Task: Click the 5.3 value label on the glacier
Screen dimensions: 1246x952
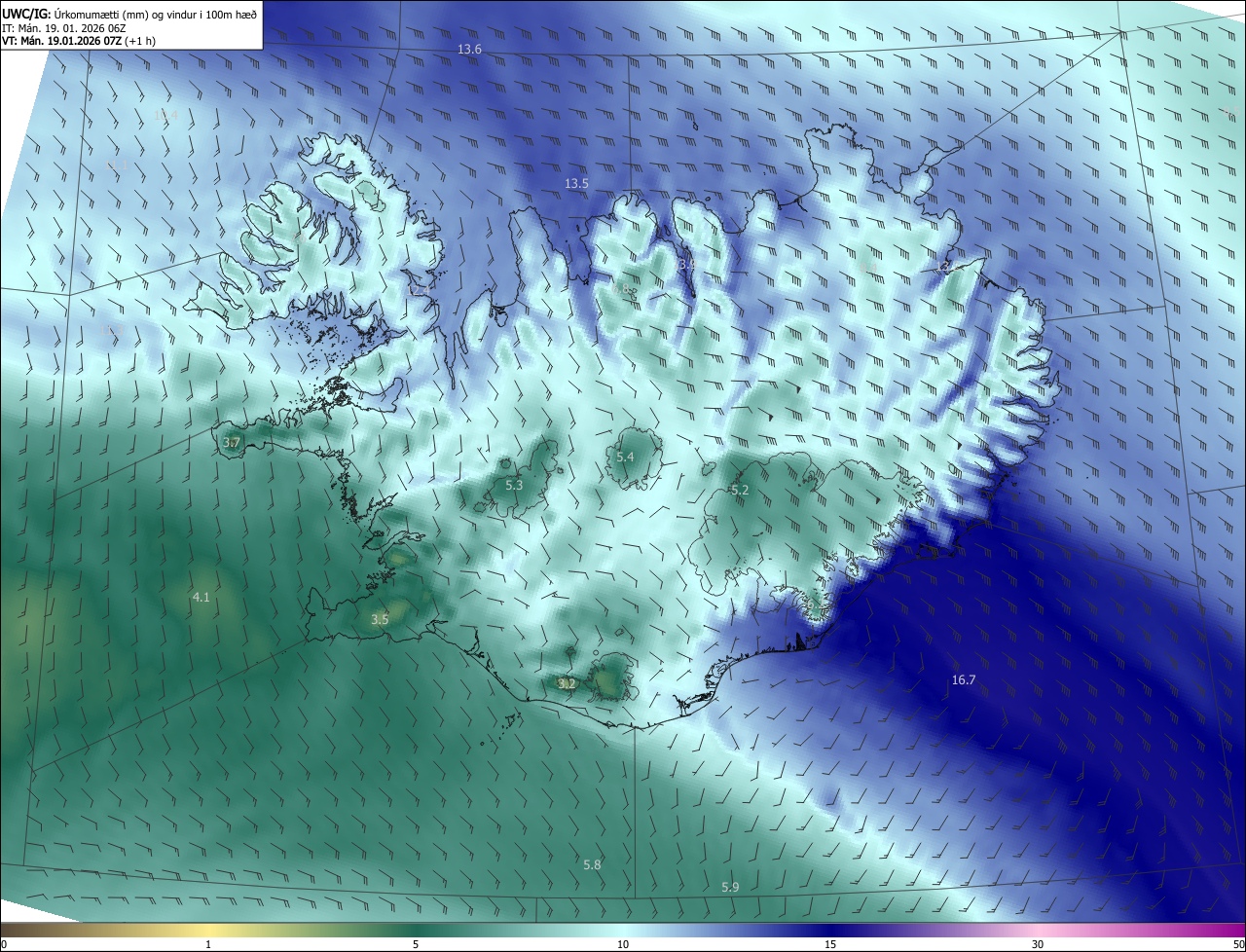Action: [514, 485]
